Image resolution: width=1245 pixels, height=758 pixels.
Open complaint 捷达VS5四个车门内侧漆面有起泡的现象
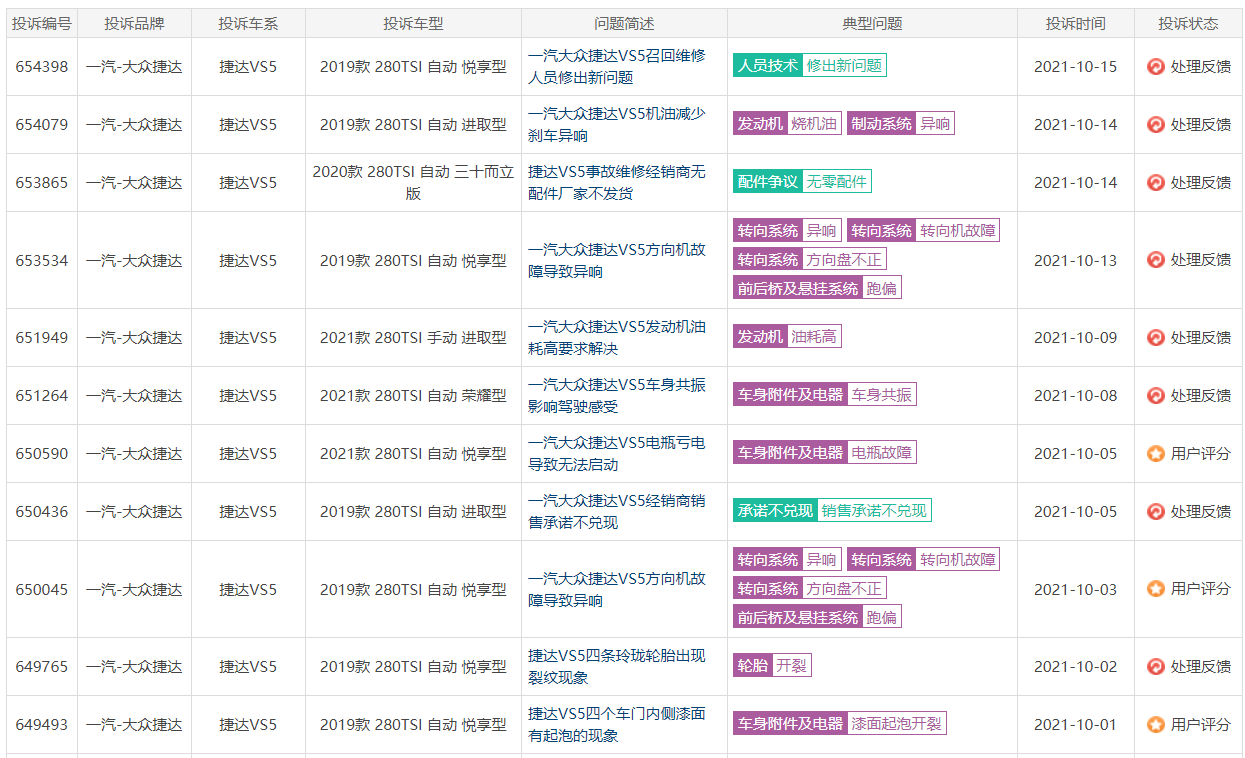pos(617,725)
